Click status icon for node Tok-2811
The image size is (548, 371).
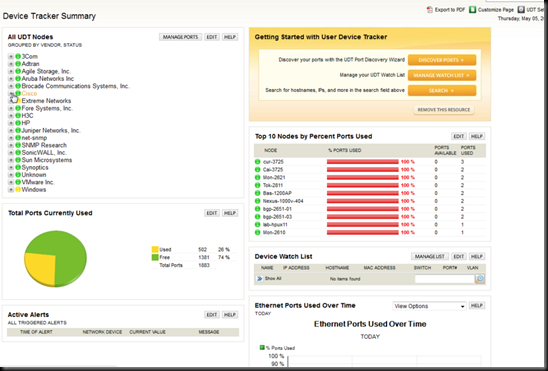[x=258, y=186]
